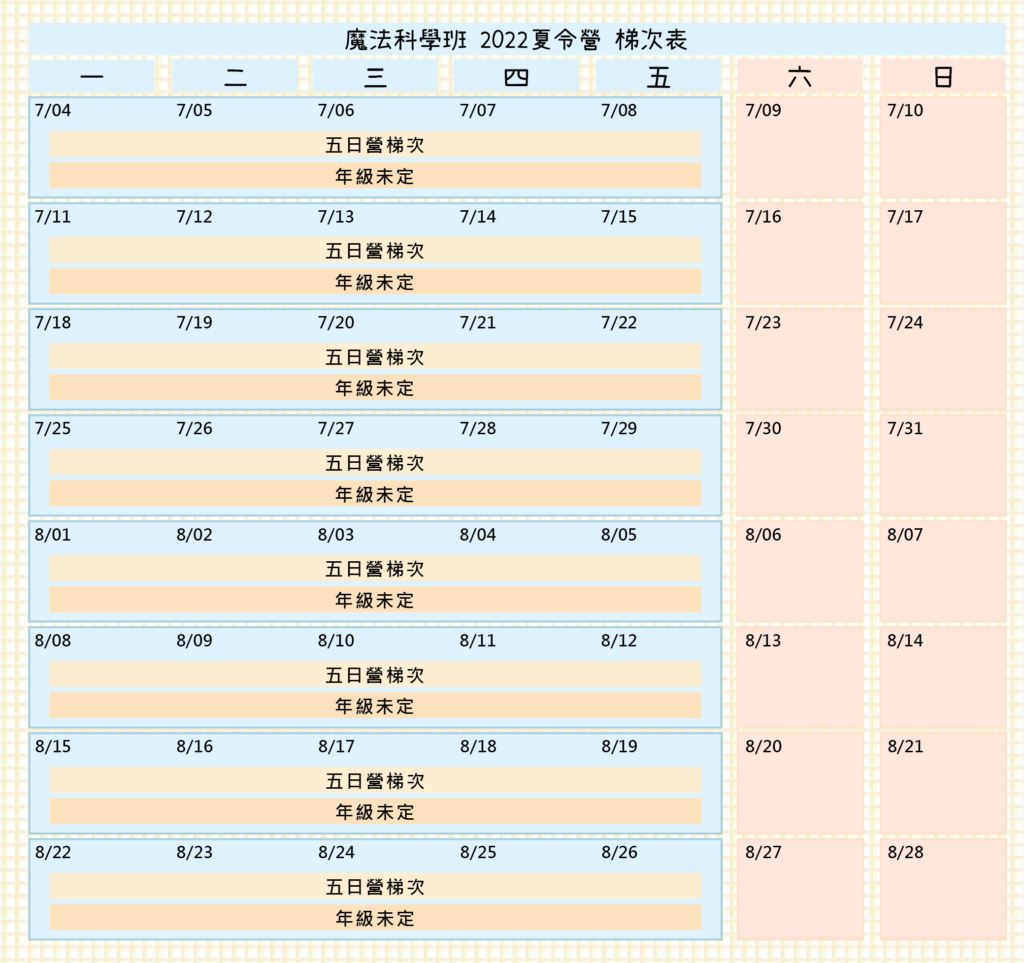Click the date 7/18

click(53, 323)
